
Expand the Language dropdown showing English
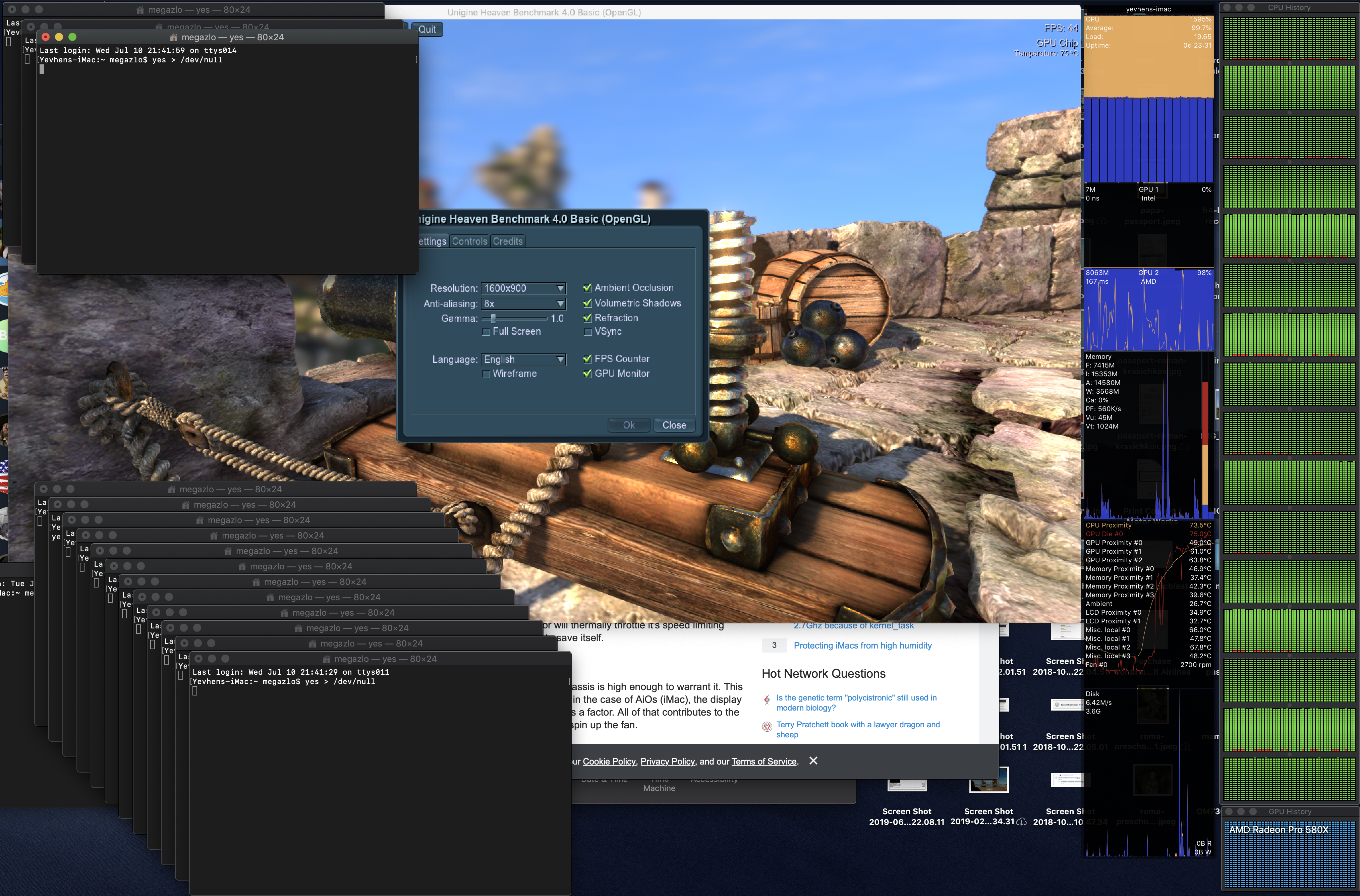tap(523, 359)
